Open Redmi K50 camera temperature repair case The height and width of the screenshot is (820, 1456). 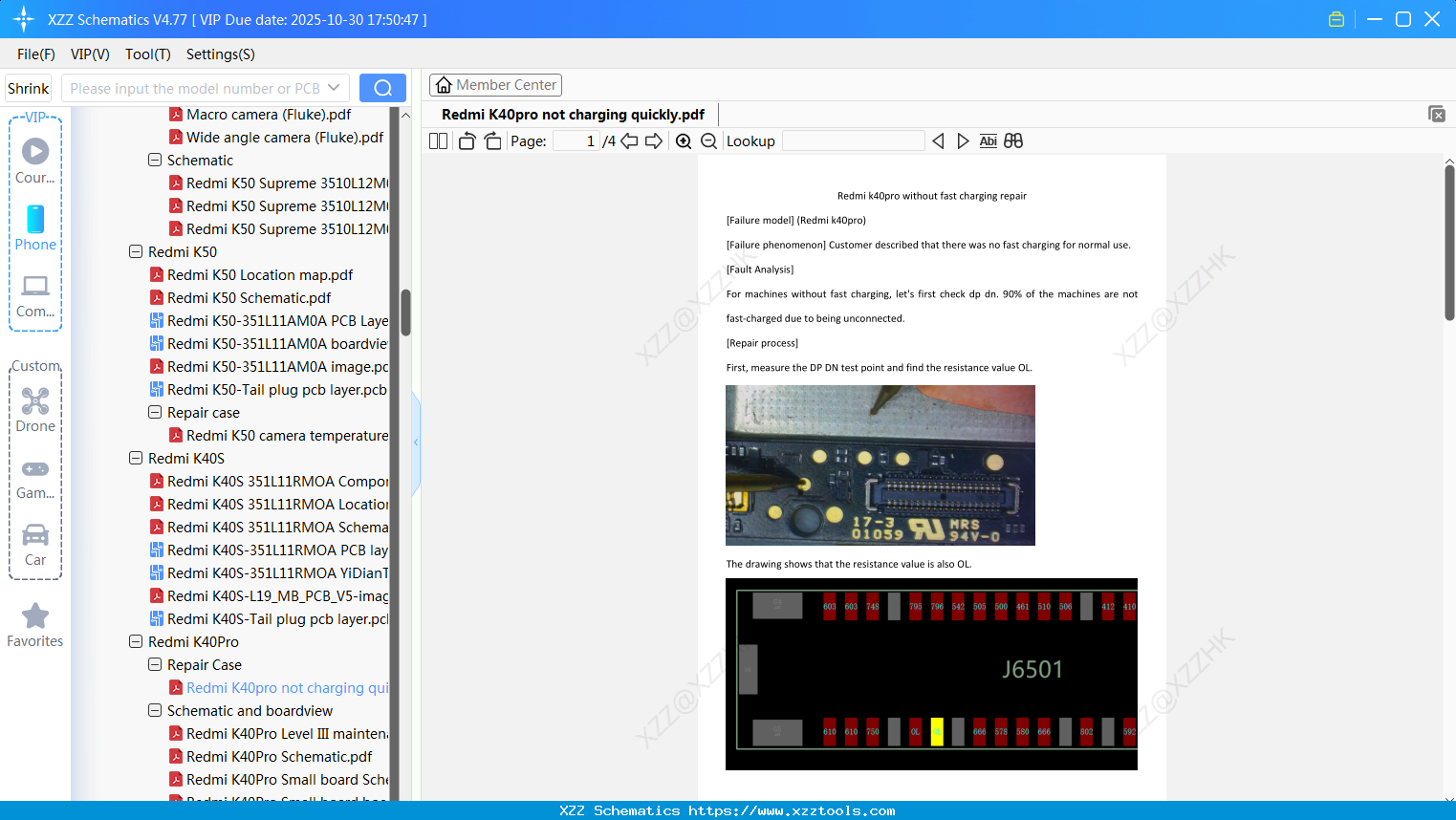point(278,436)
